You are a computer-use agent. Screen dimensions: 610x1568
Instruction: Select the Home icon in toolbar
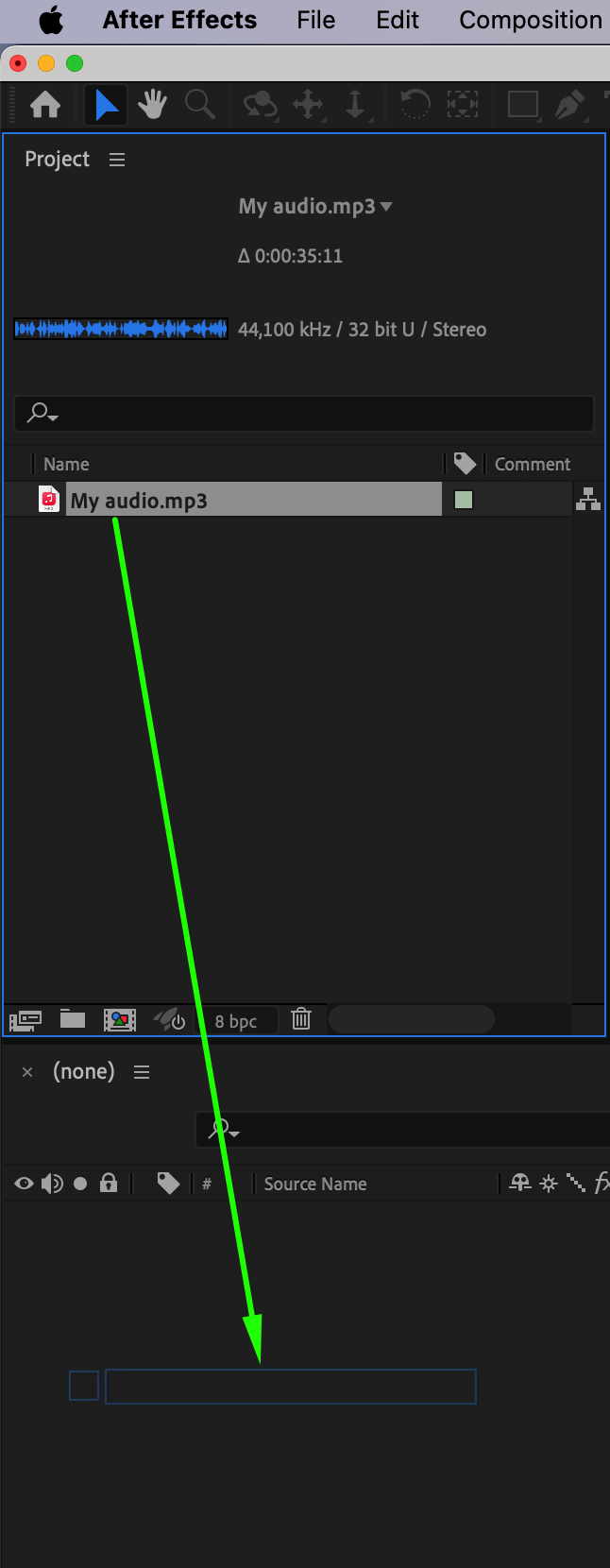pos(45,105)
